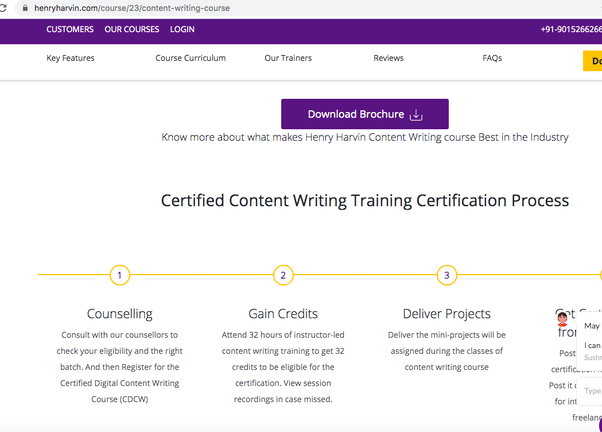Click the download arrow icon in Download Brochure
This screenshot has height=432, width=602.
pos(417,115)
